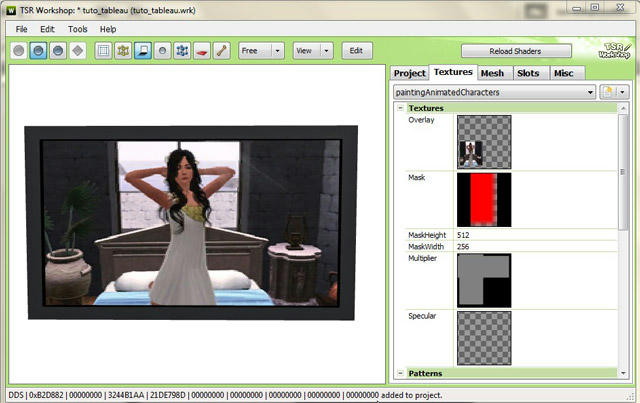Select the Specular texture thumbnail

[x=484, y=338]
